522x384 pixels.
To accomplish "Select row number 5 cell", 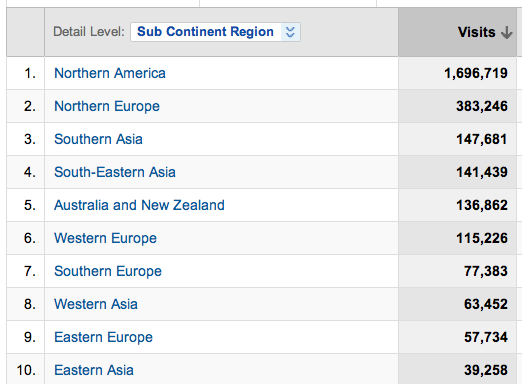I will tap(26, 205).
